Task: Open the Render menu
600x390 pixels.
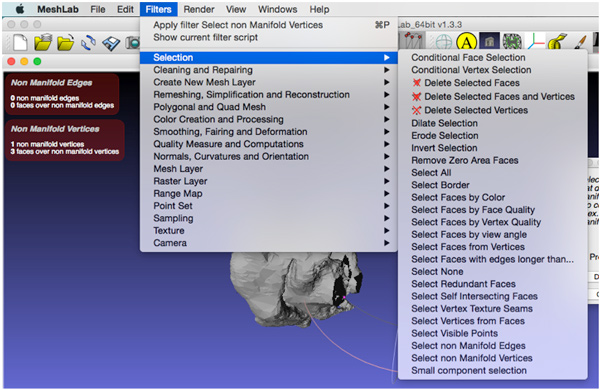Action: 199,9
